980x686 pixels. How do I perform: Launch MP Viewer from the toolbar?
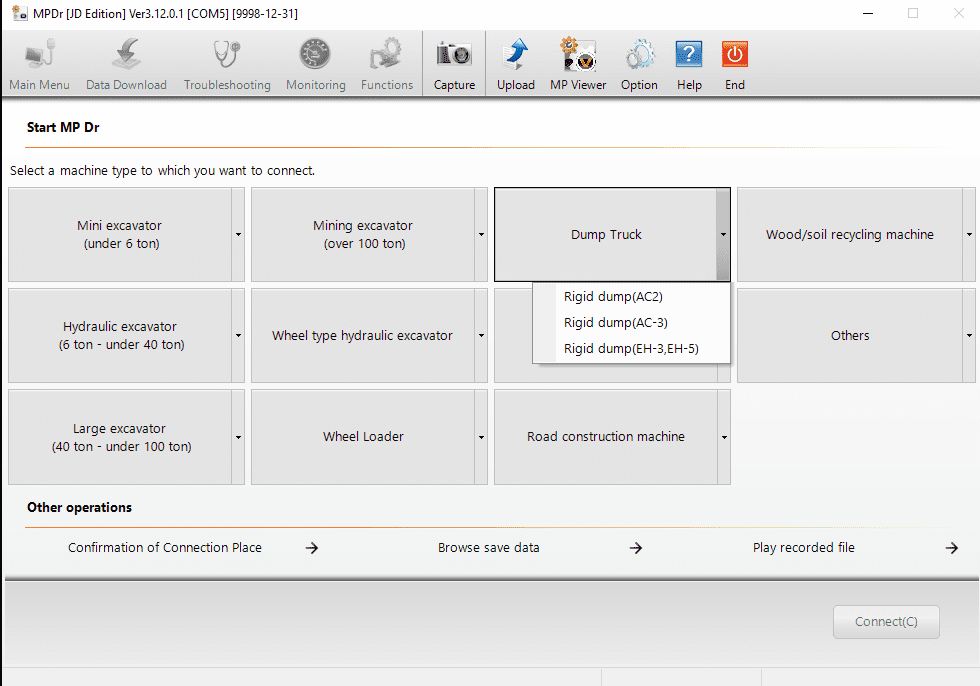pos(578,55)
